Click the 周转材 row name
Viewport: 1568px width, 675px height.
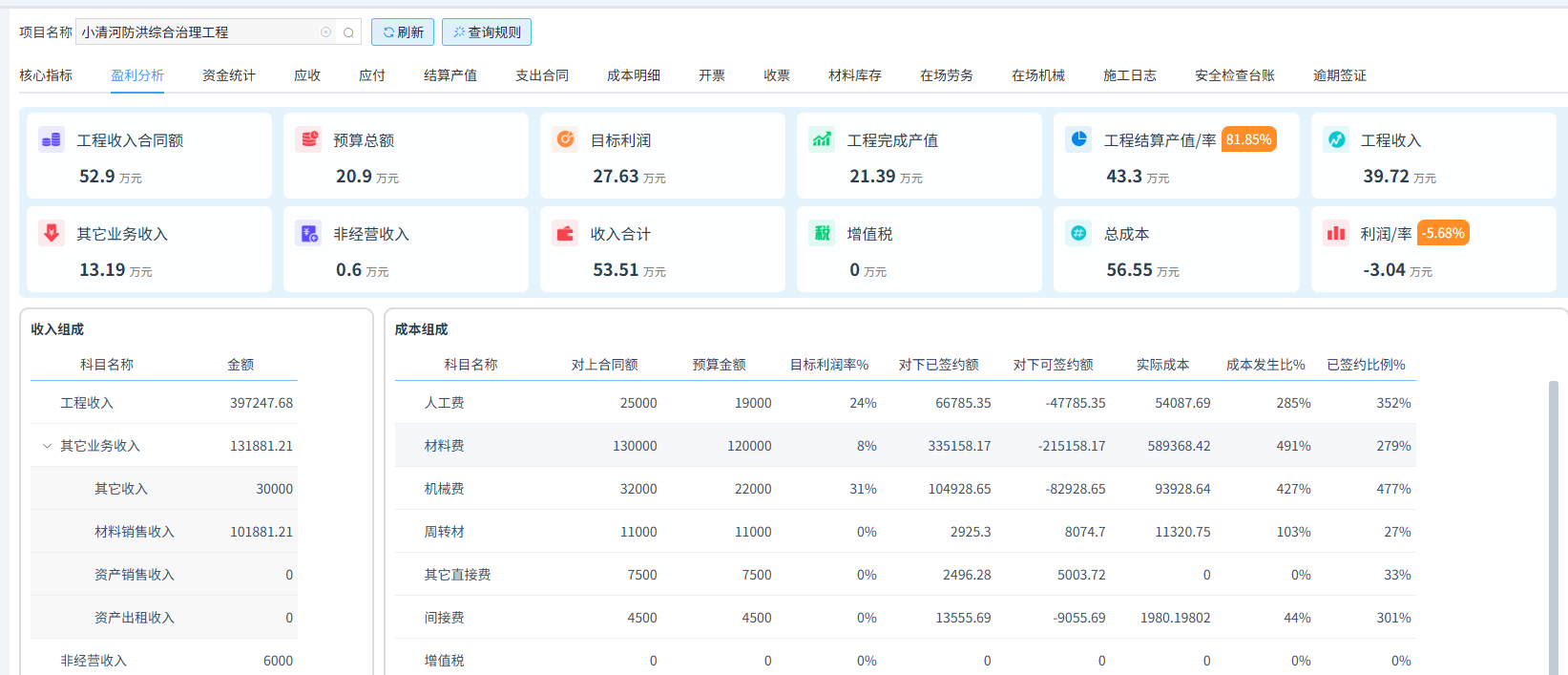point(445,532)
